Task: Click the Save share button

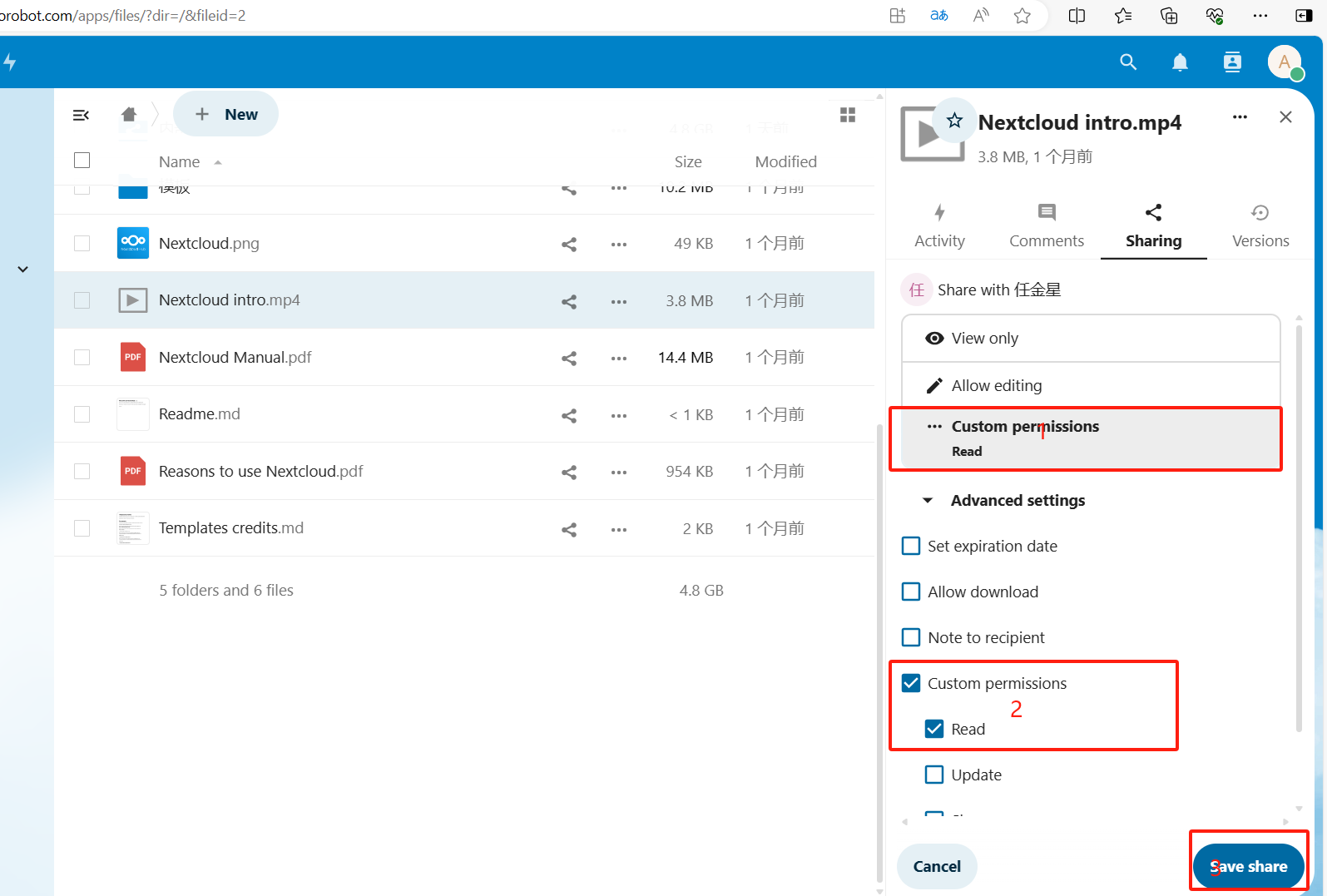Action: [1248, 866]
